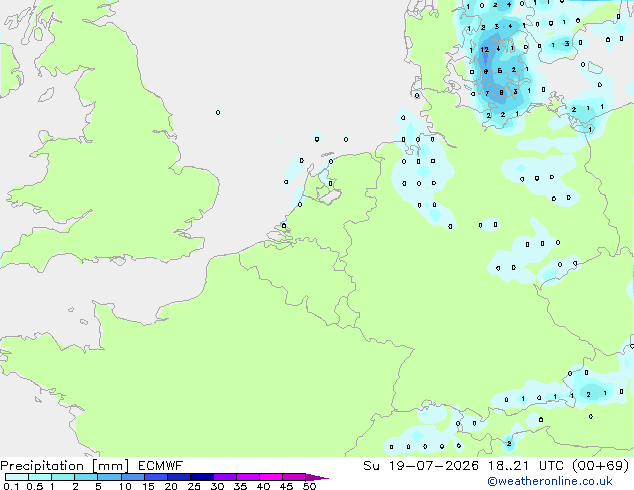Click the 1–2 mm legend color swatch
The image size is (634, 490).
coord(63,477)
